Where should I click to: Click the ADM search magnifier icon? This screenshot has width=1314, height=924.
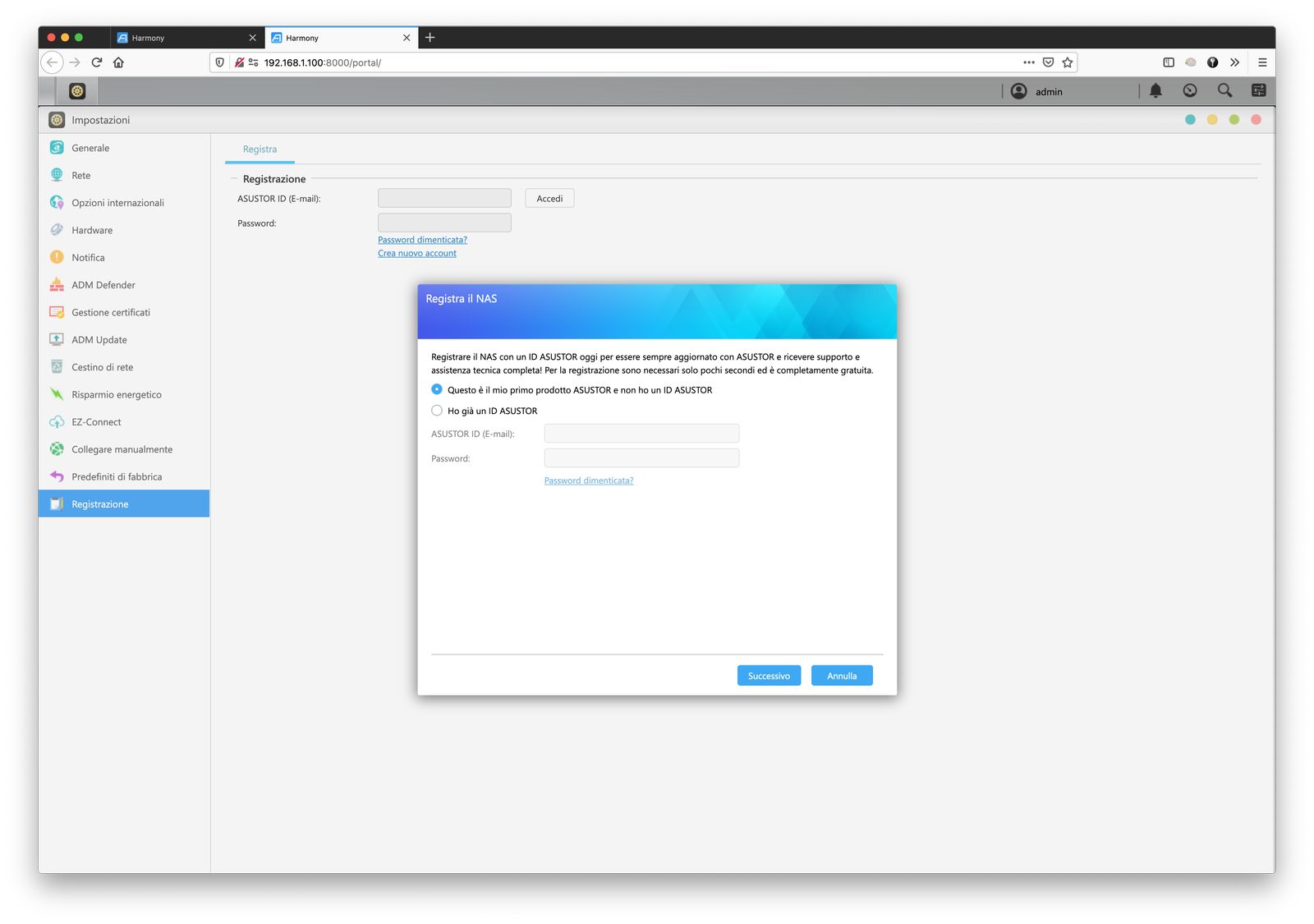pos(1224,91)
